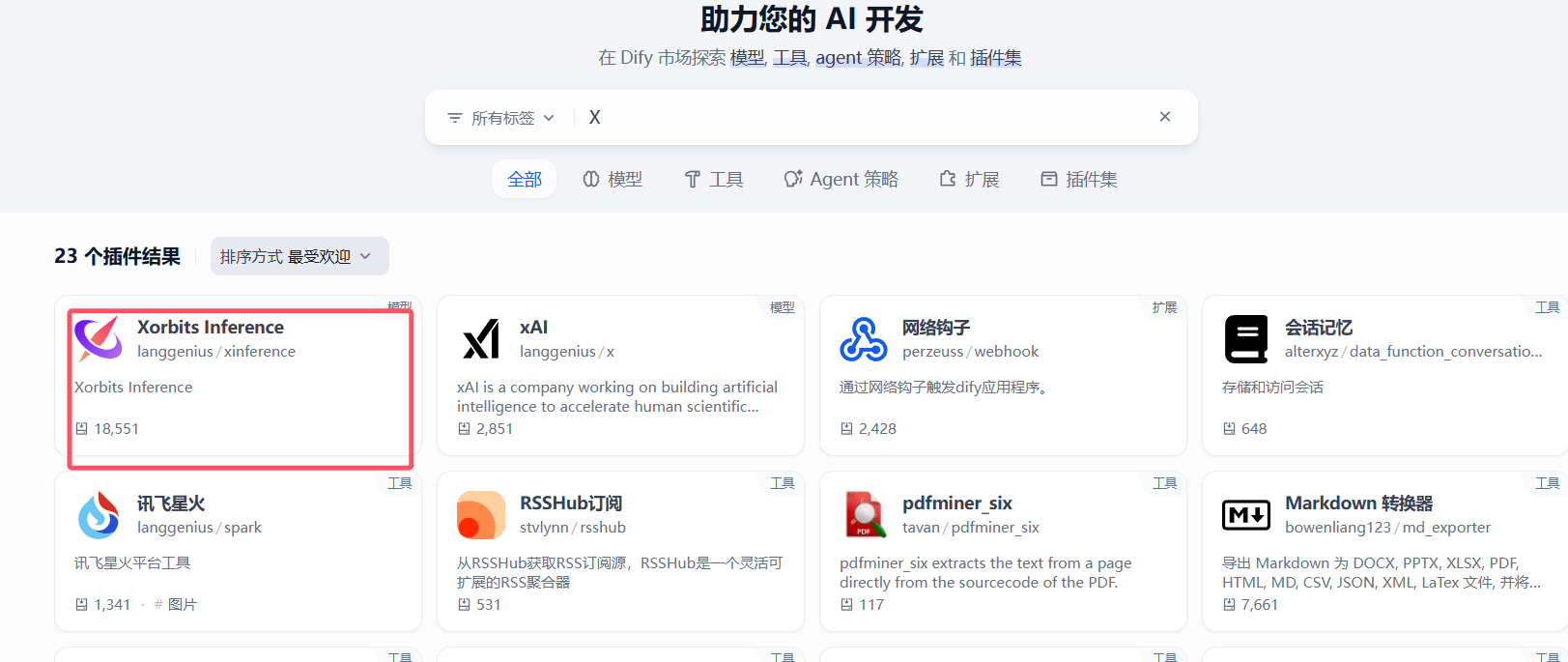Viewport: 1568px width, 662px height.
Task: Click the 23 个插件结果 results heading
Action: click(x=118, y=256)
